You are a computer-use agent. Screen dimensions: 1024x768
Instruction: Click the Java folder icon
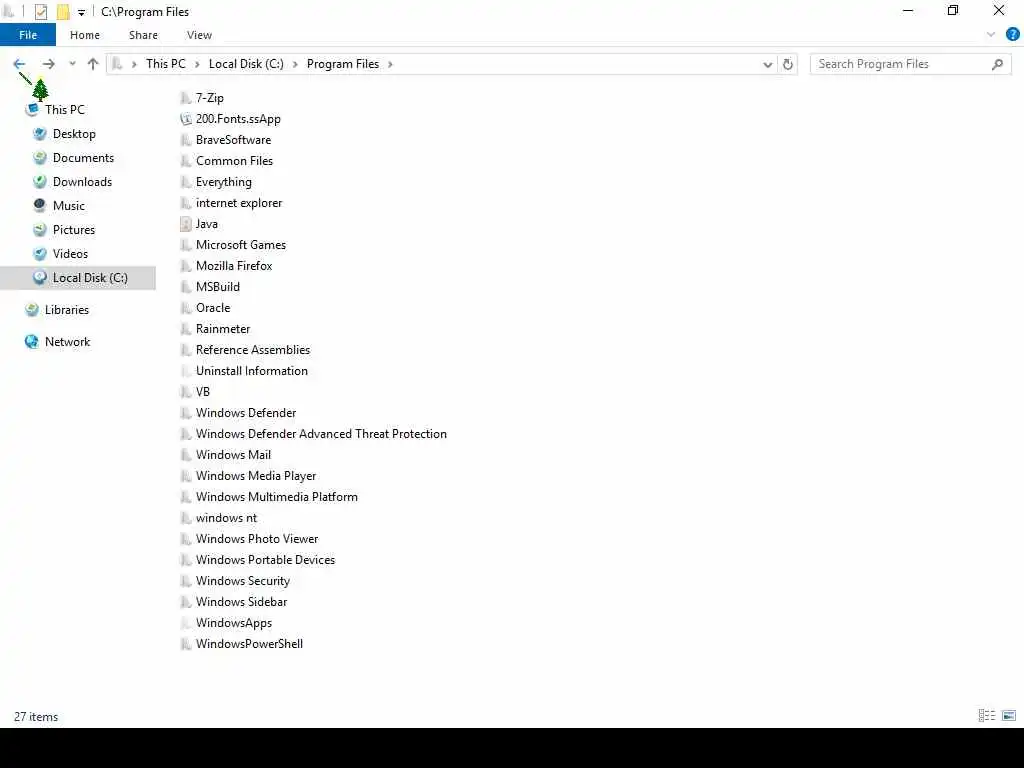[185, 224]
